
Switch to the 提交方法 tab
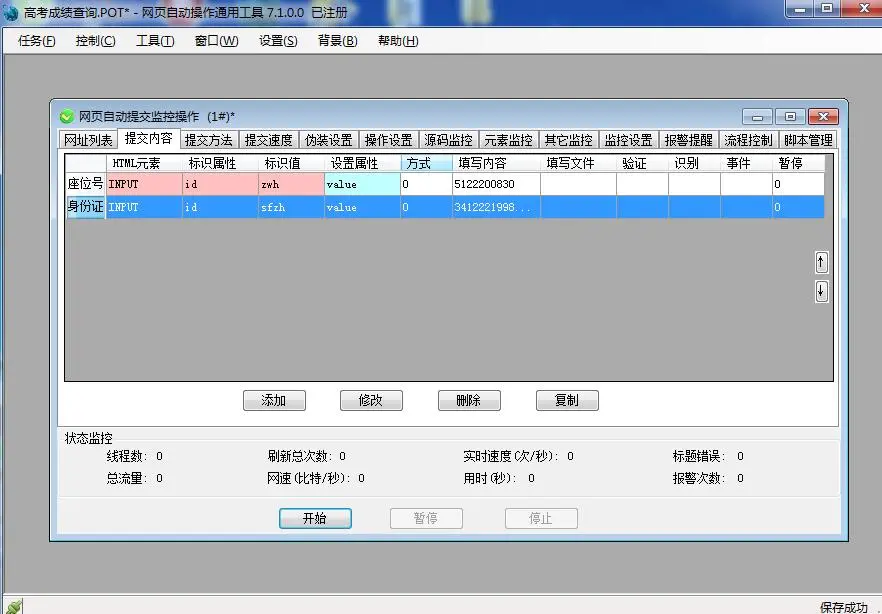[x=208, y=140]
